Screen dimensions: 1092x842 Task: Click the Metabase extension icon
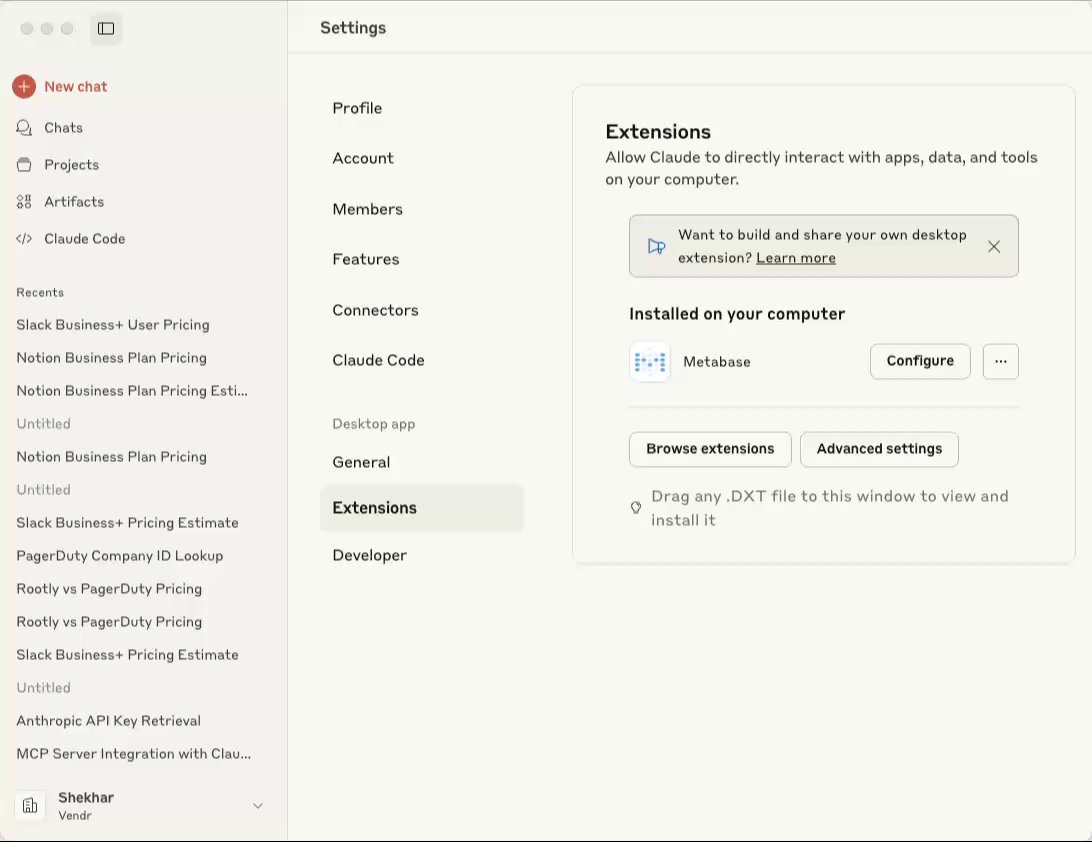pyautogui.click(x=650, y=362)
